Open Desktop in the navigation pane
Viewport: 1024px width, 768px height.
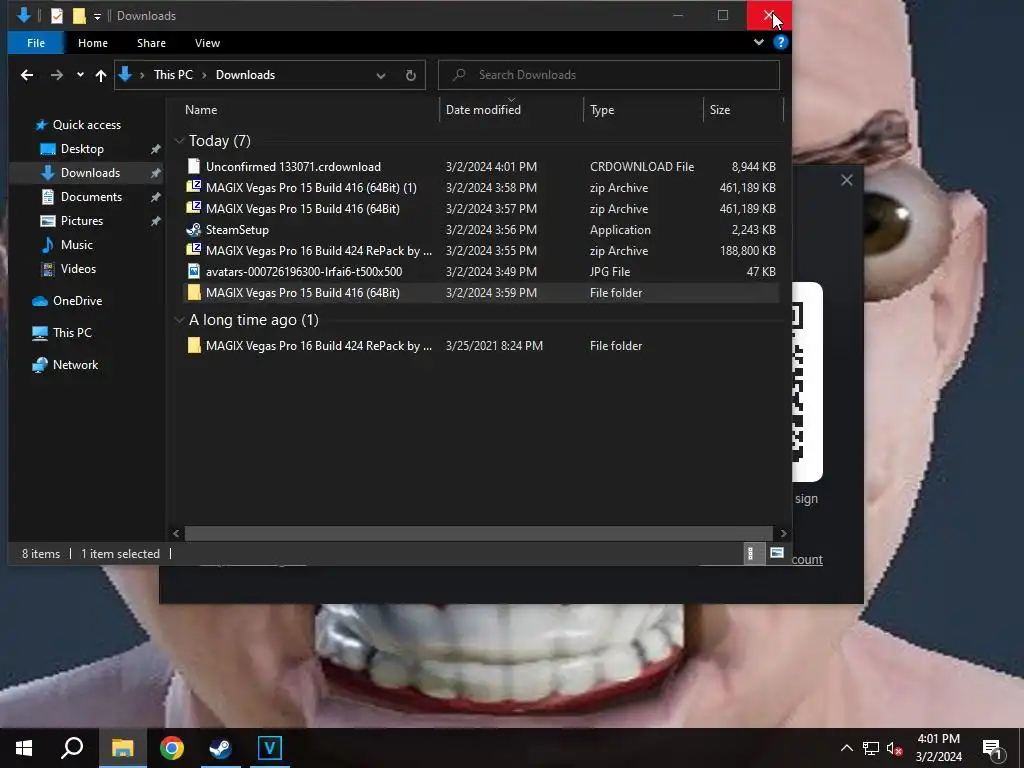click(x=82, y=149)
